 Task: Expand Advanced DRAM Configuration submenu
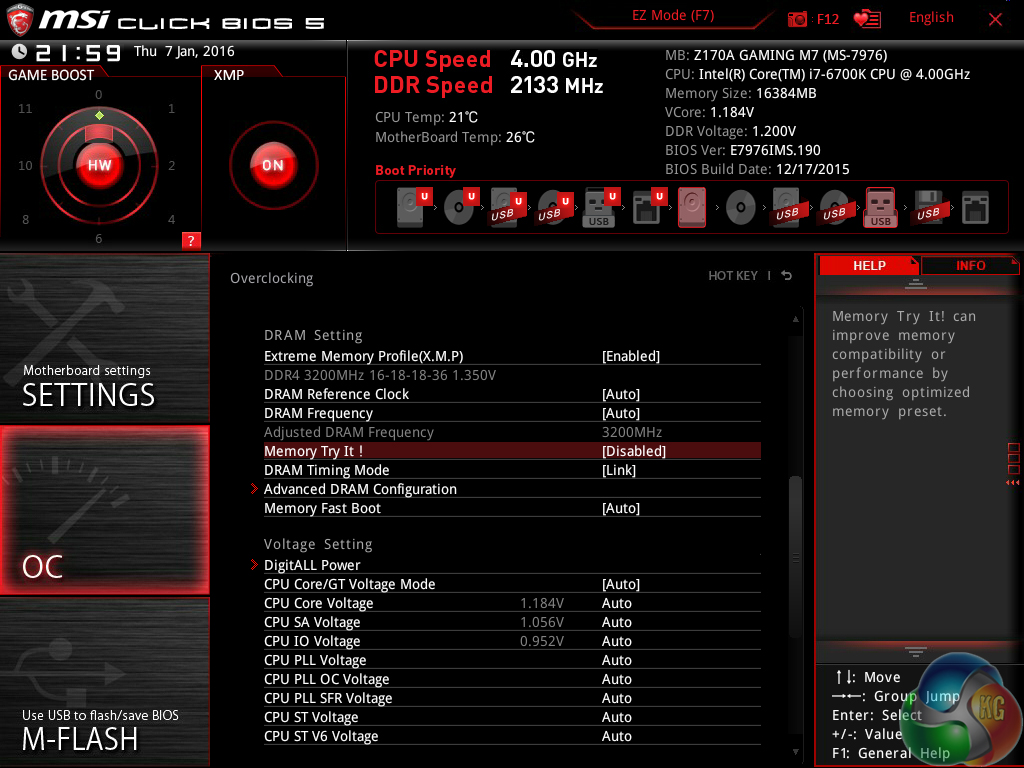pyautogui.click(x=360, y=489)
